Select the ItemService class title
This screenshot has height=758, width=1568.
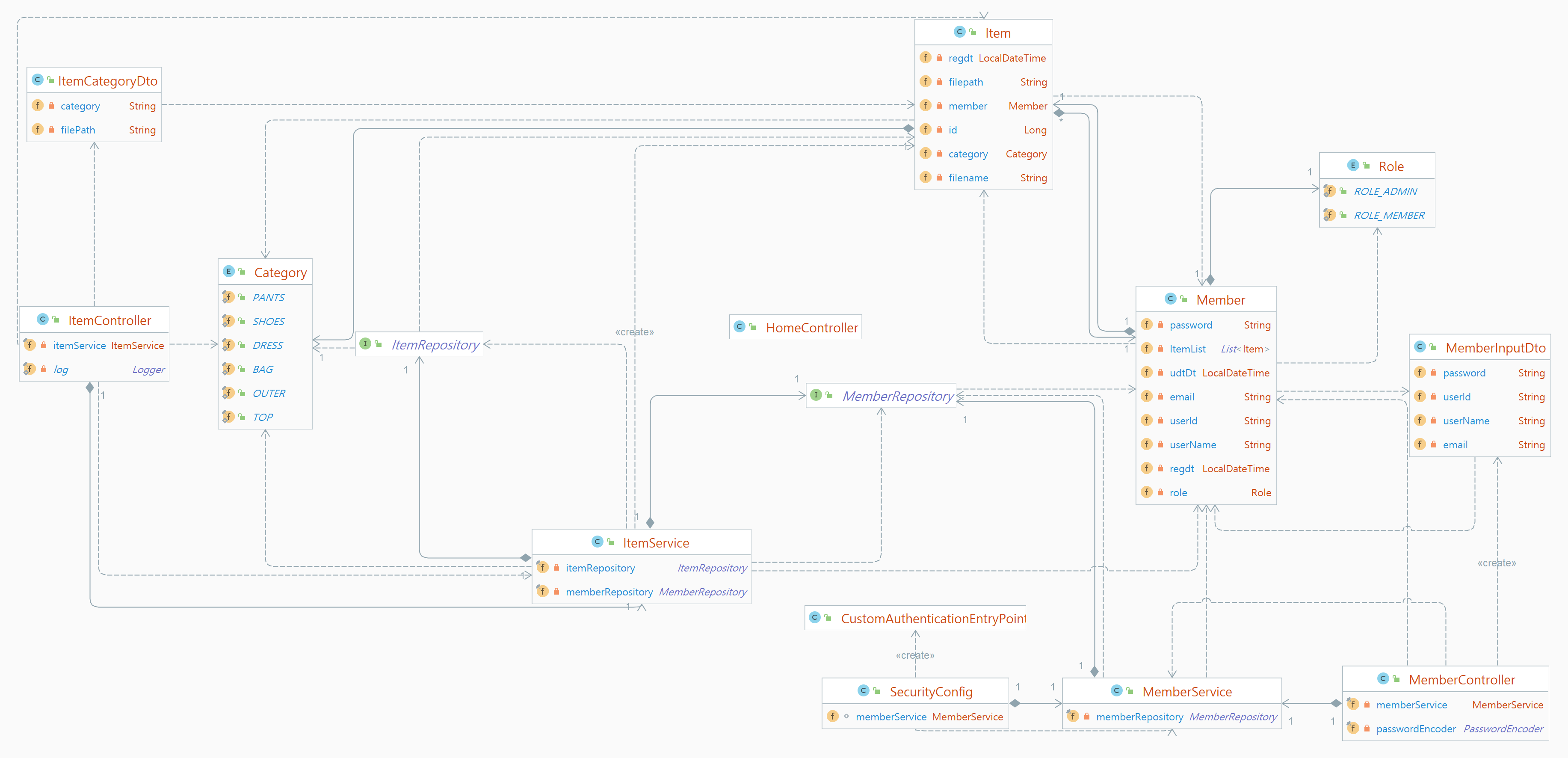point(656,542)
